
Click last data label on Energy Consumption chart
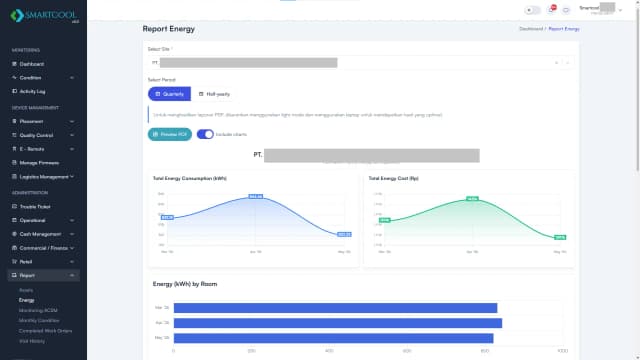[344, 234]
